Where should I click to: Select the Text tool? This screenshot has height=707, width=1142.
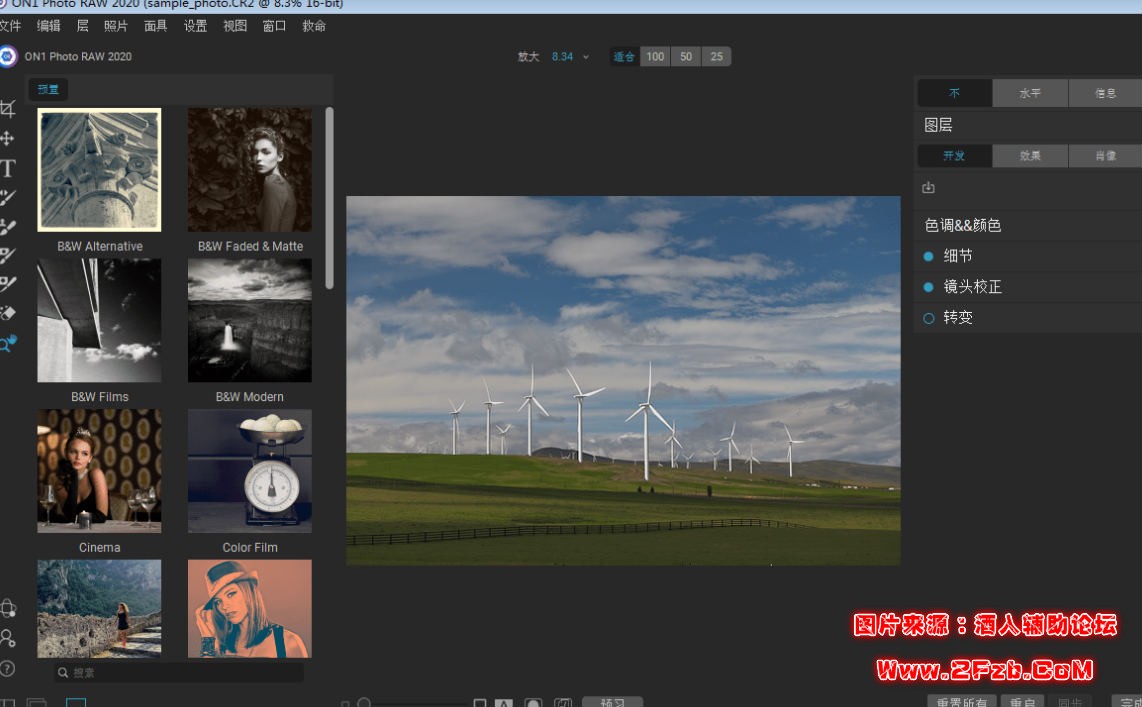point(7,168)
